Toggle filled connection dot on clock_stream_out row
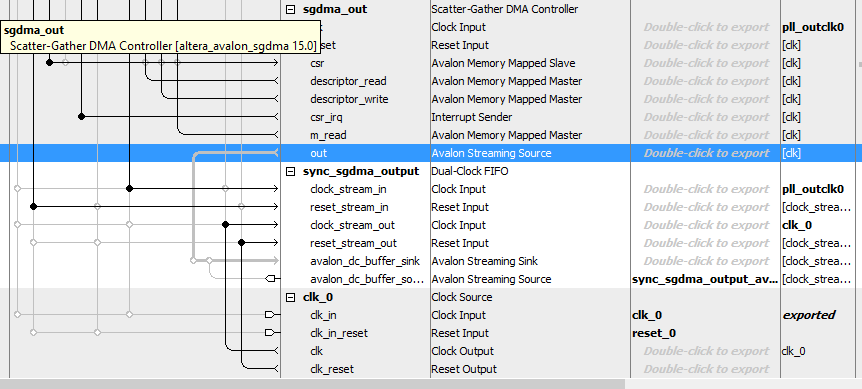The width and height of the screenshot is (862, 389). point(225,225)
